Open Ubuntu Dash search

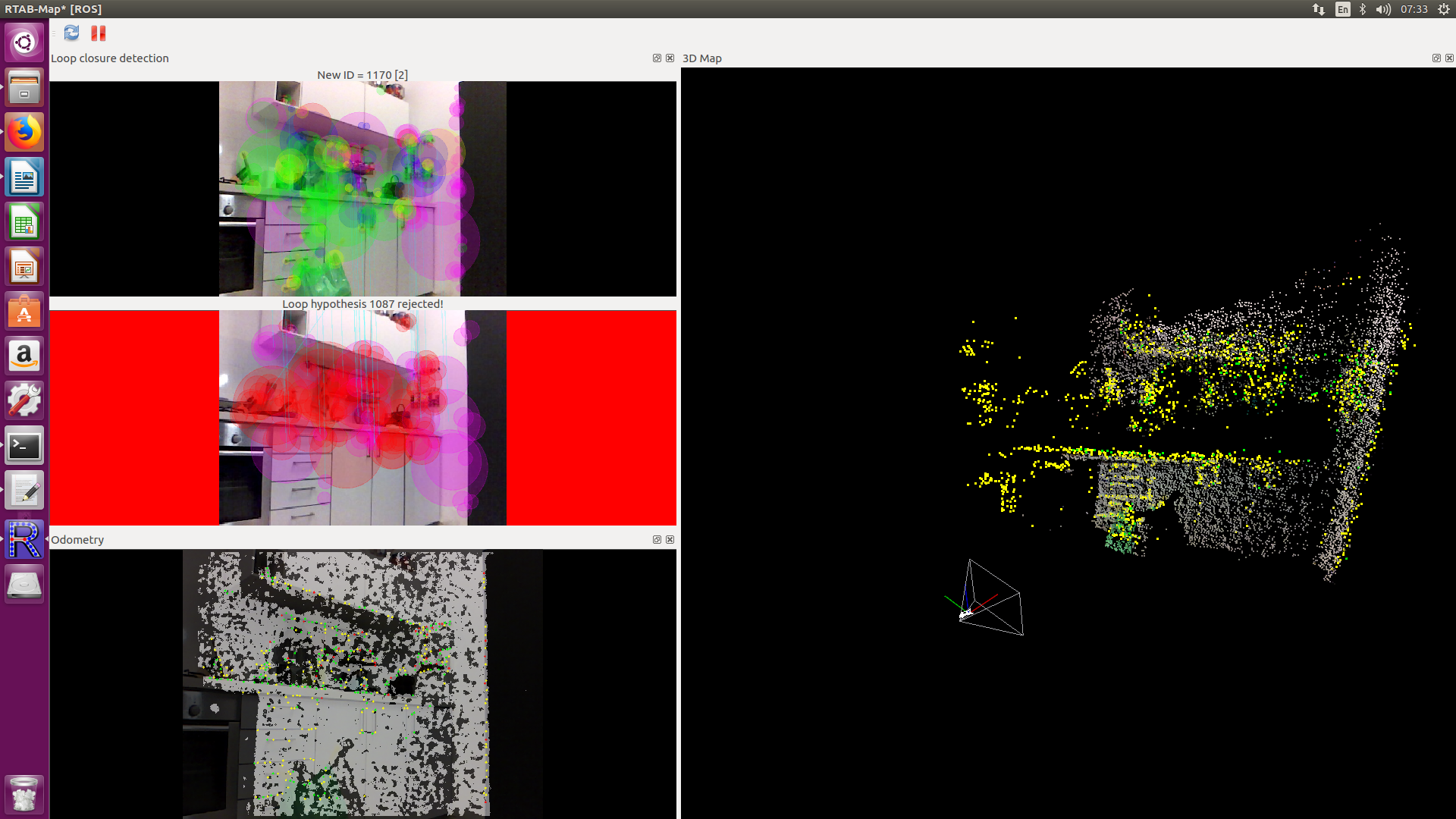coord(24,42)
